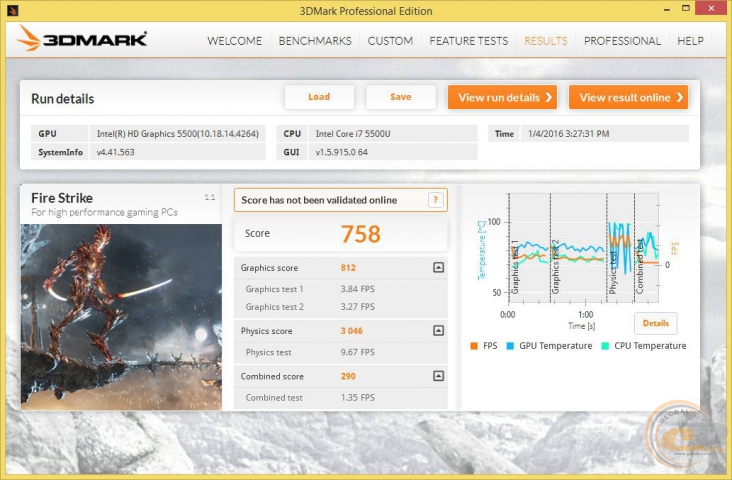Open the chart Details button
The image size is (732, 480).
(x=655, y=323)
